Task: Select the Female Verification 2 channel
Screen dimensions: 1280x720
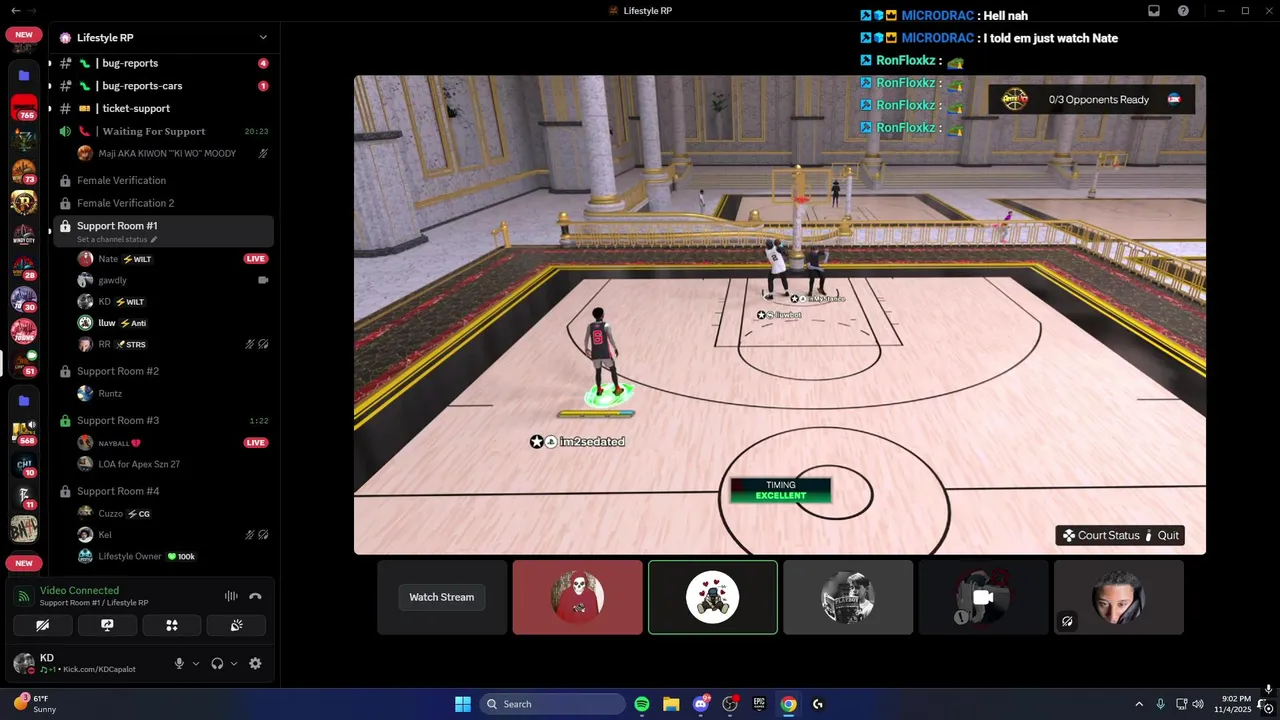Action: tap(163, 203)
